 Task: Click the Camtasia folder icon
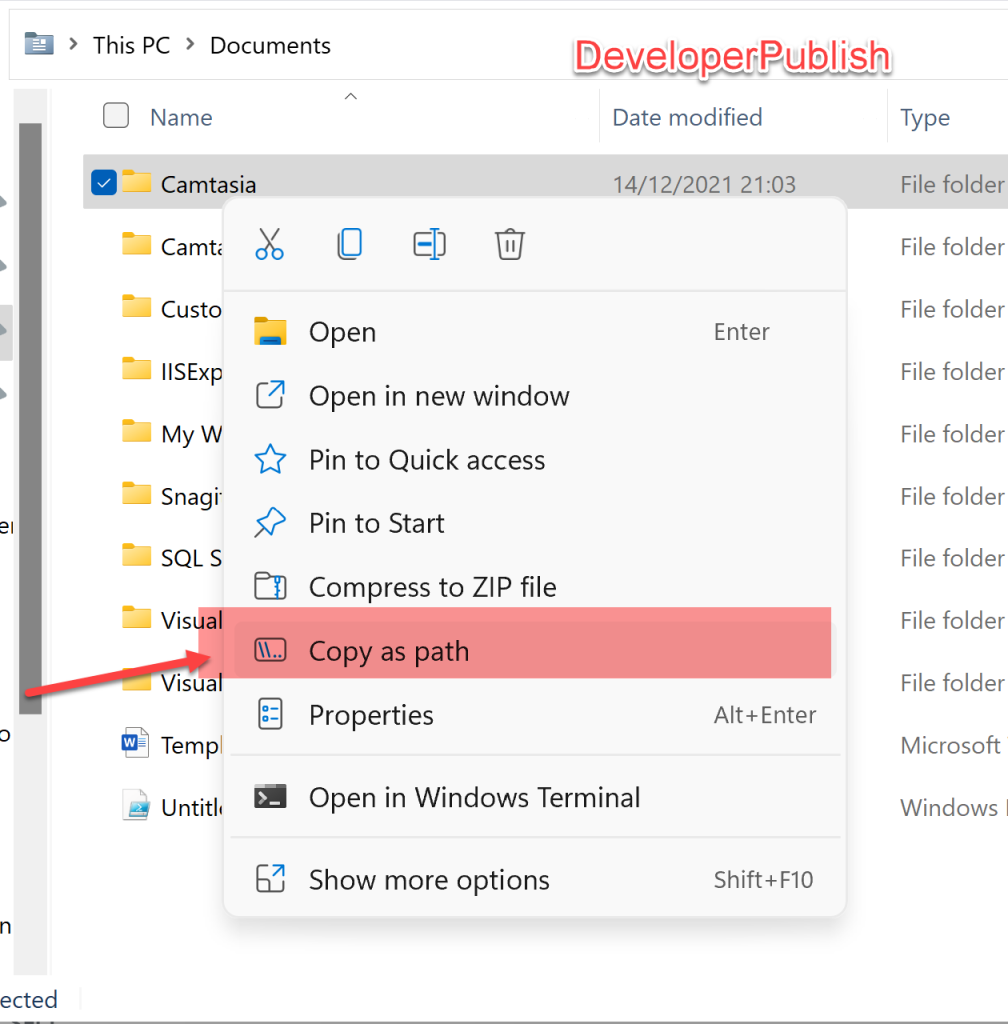(x=138, y=182)
